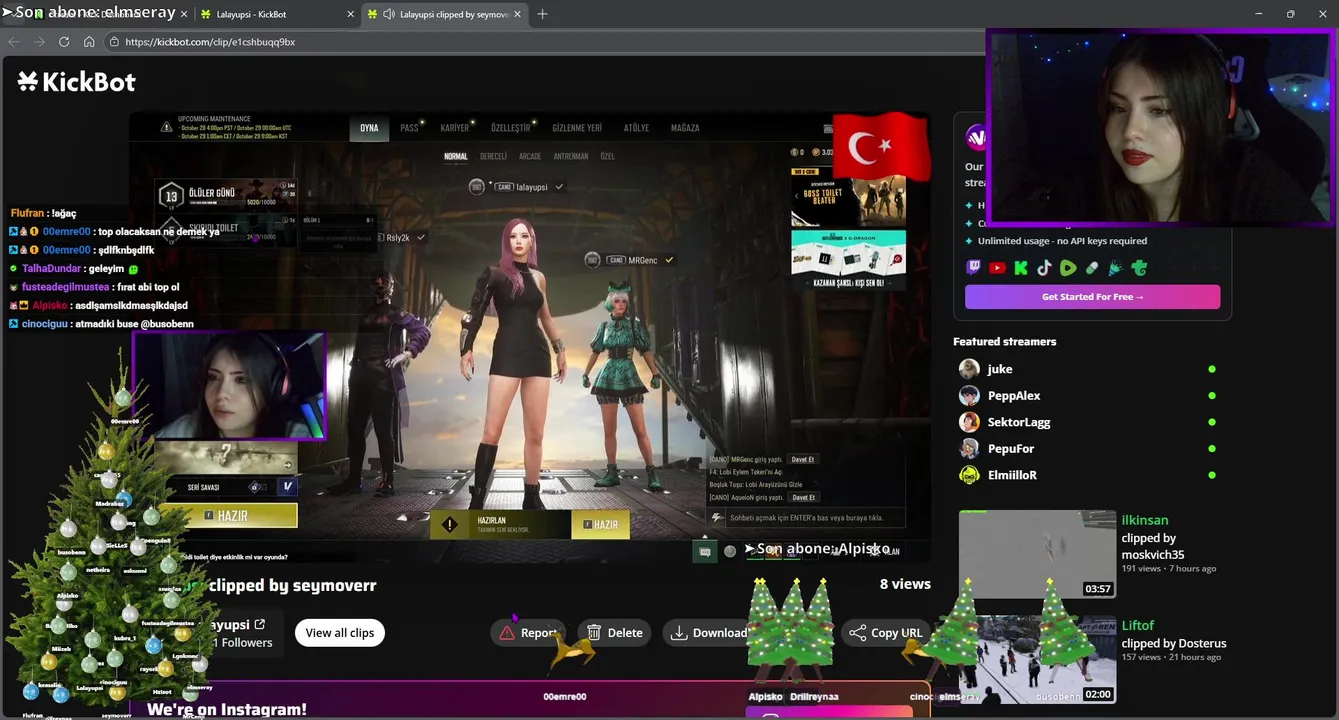Open external link icon beside channel name

(x=260, y=625)
